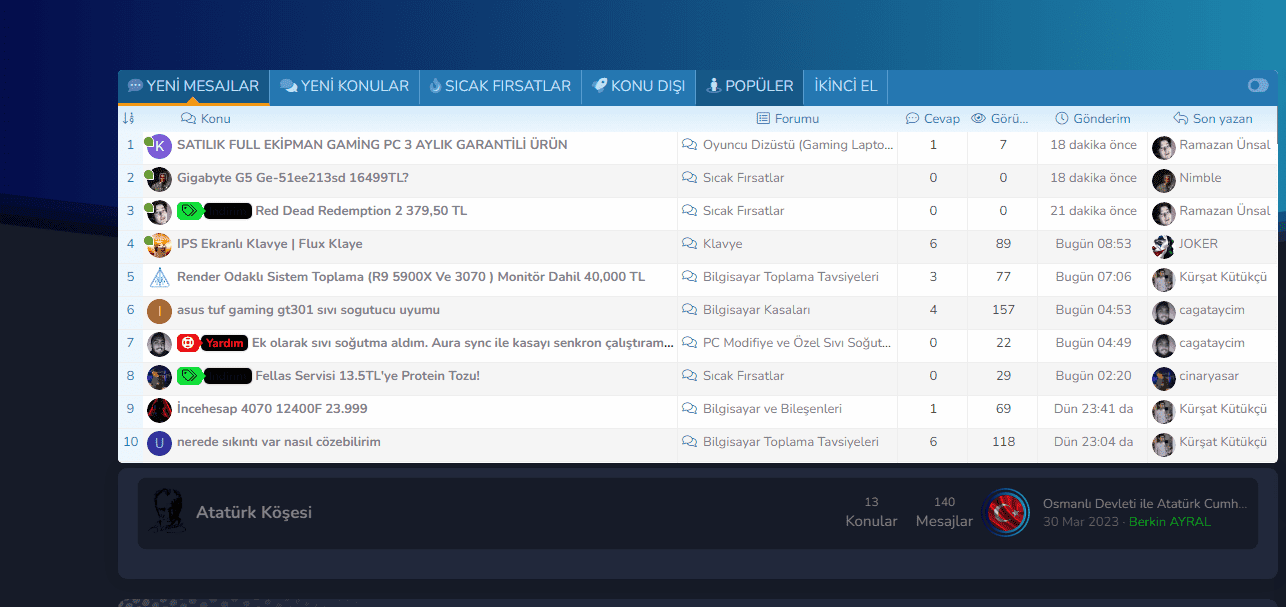The height and width of the screenshot is (607, 1286).
Task: Open Bilgisayar Kasaları forum link
Action: pyautogui.click(x=756, y=310)
